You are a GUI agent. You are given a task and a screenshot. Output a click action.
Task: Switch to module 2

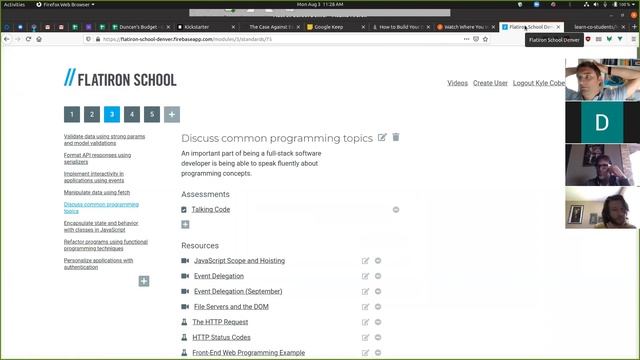(92, 114)
